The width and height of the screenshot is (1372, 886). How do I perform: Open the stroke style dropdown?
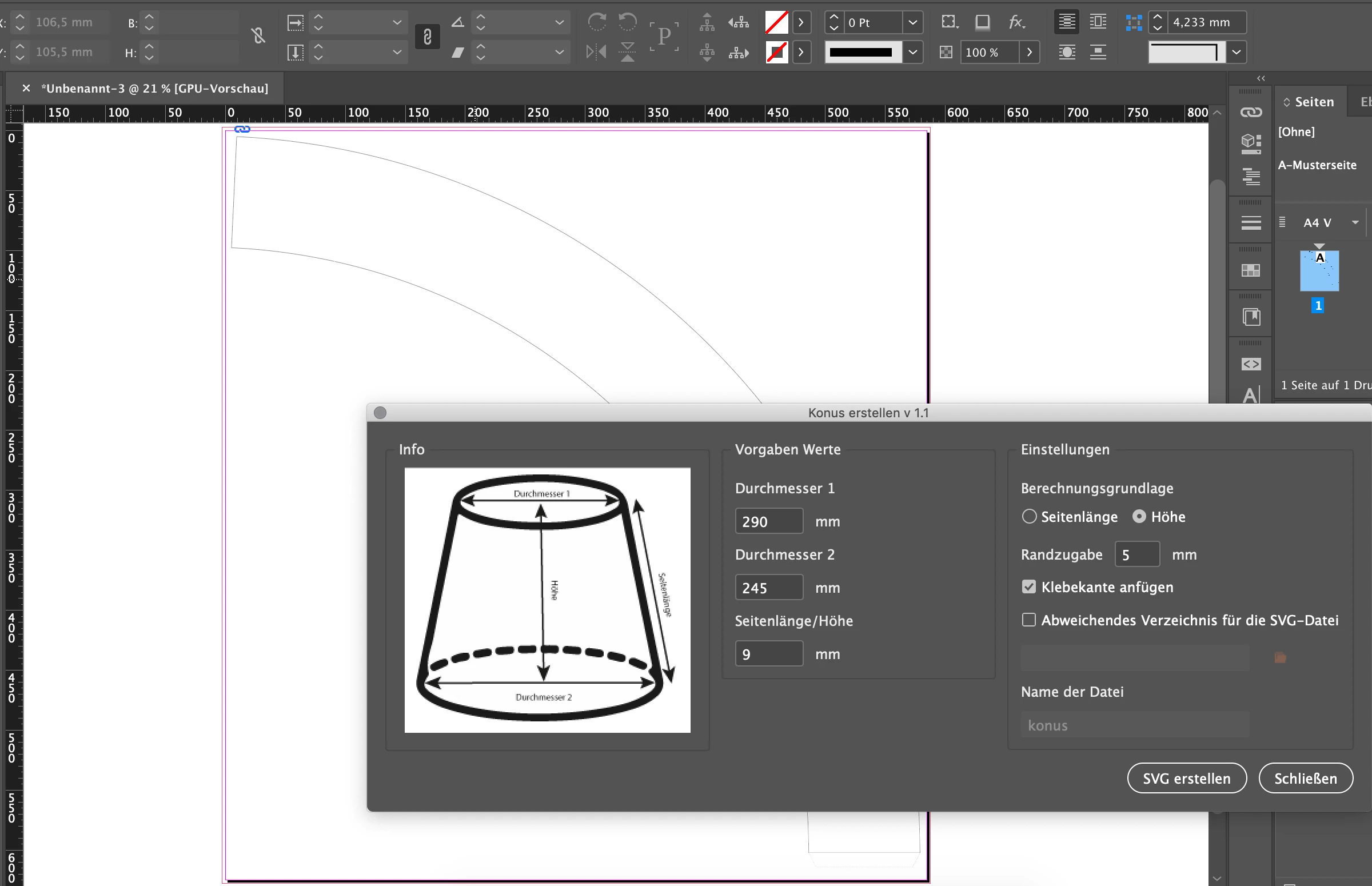[912, 53]
